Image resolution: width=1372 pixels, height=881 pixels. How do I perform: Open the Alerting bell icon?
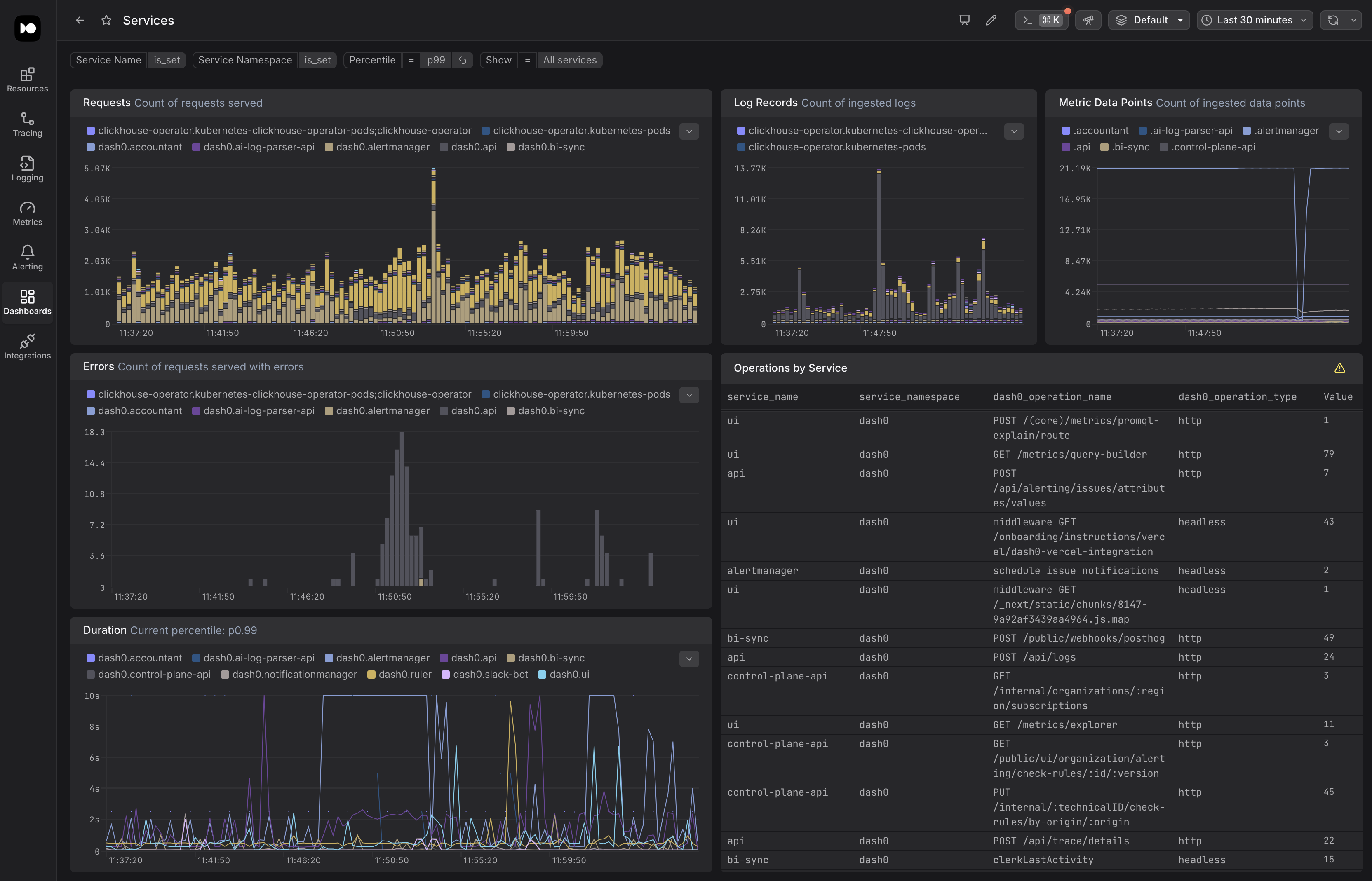pos(28,252)
